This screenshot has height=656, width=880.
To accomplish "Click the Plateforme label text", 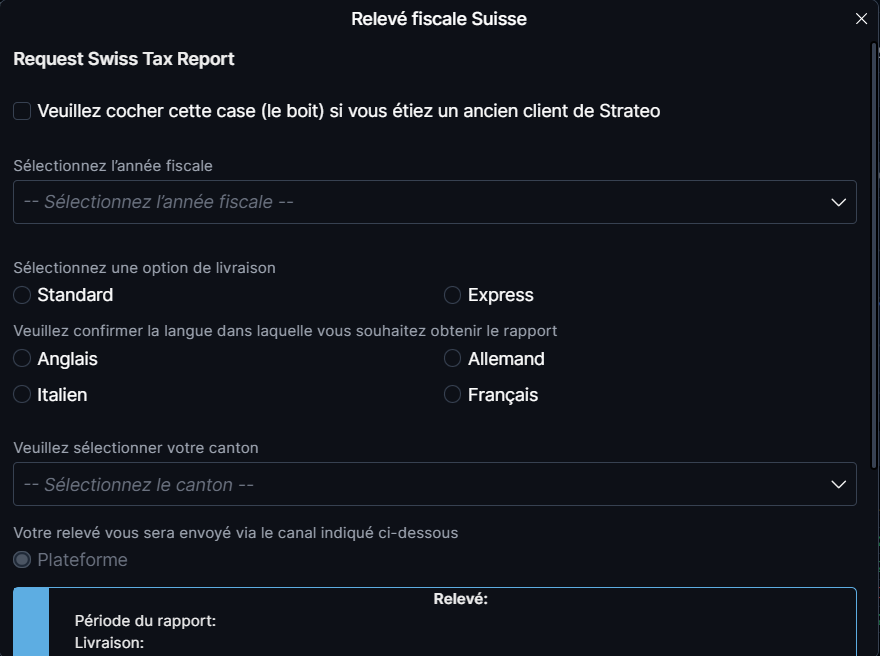I will coord(82,560).
